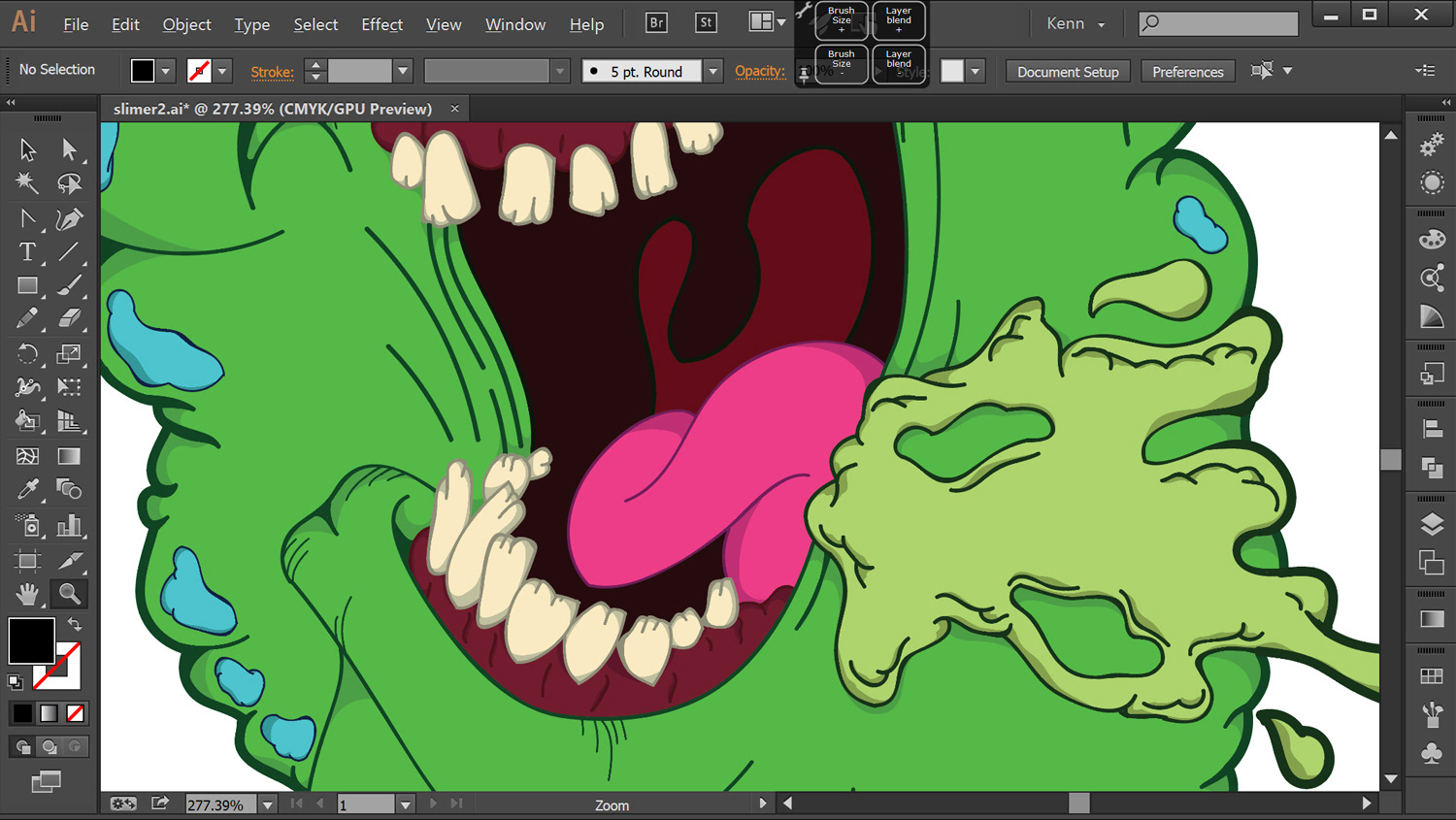
Task: Open the Swatches panel grid icon
Action: click(x=1432, y=676)
